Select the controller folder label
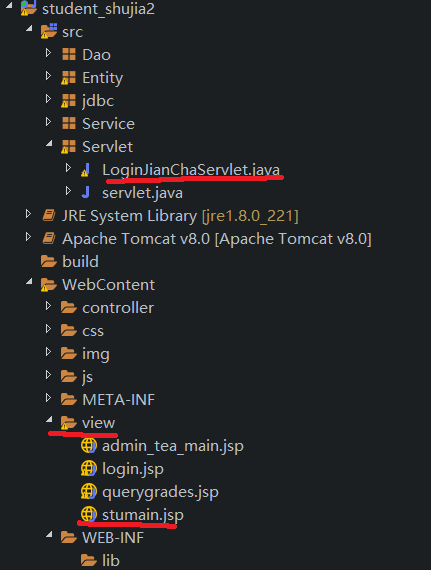This screenshot has height=570, width=431. click(x=118, y=308)
